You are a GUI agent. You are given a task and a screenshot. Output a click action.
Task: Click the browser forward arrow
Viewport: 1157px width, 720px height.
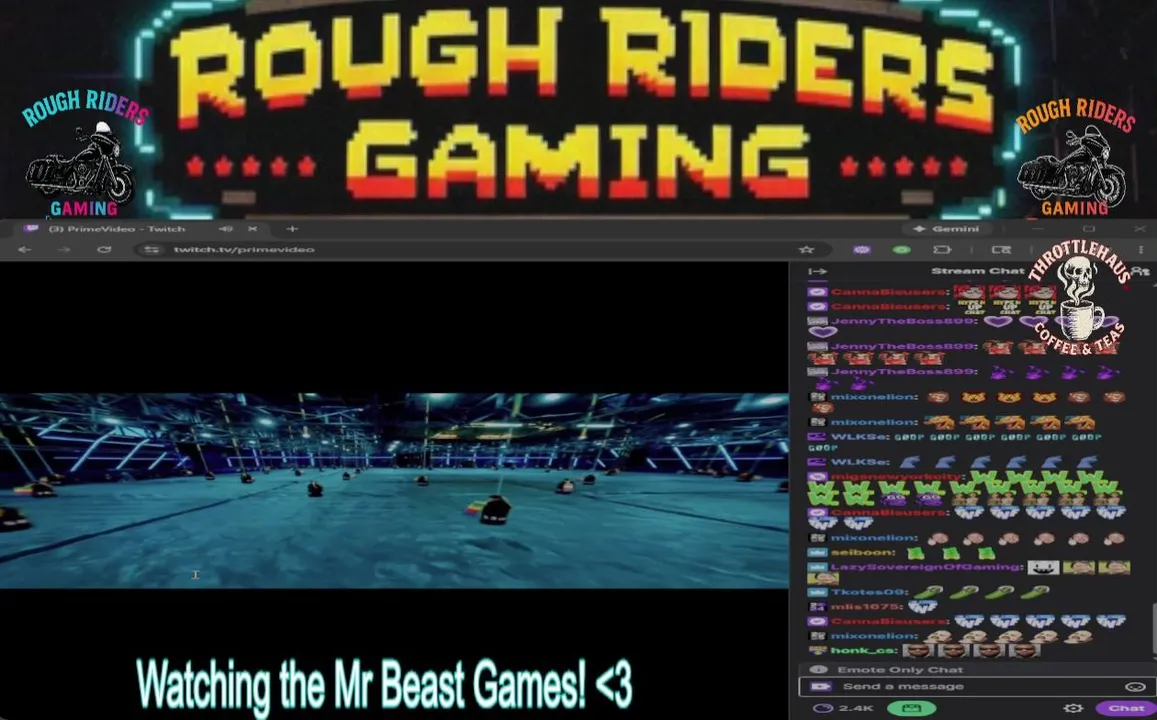(x=64, y=249)
